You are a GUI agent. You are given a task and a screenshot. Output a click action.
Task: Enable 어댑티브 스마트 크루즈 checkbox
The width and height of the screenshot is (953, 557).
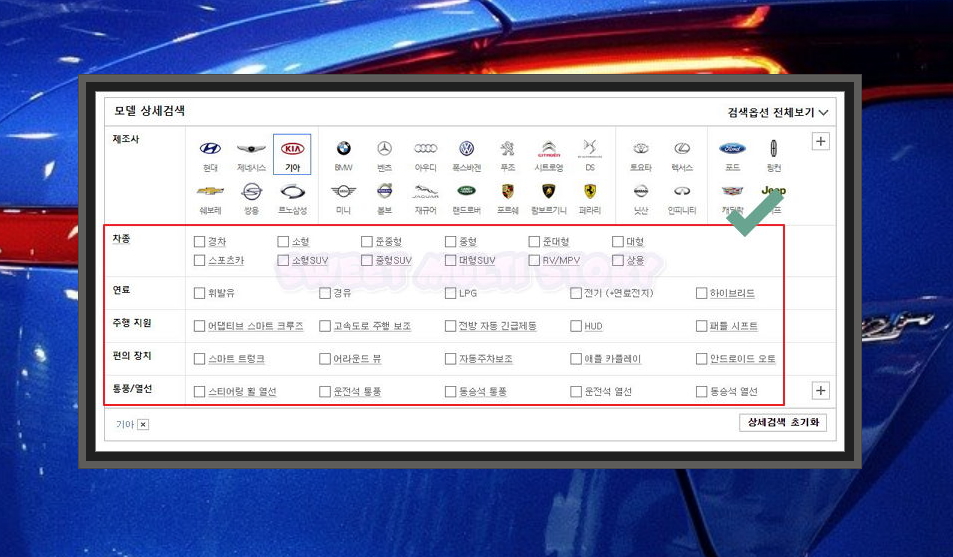[199, 326]
